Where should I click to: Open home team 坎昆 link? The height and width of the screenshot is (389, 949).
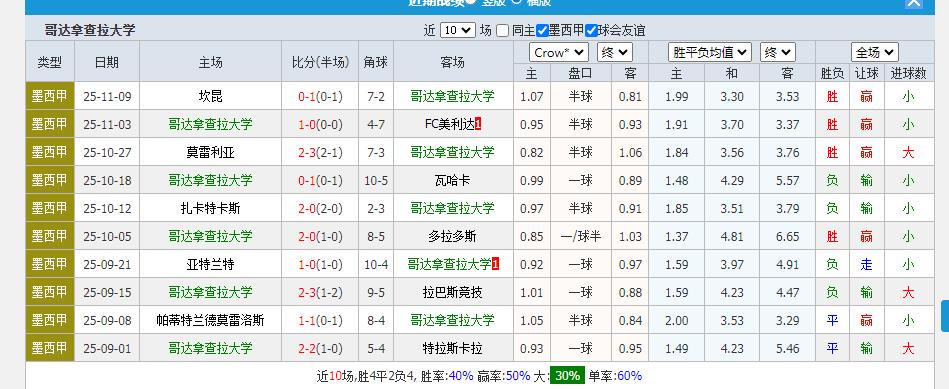pyautogui.click(x=211, y=96)
